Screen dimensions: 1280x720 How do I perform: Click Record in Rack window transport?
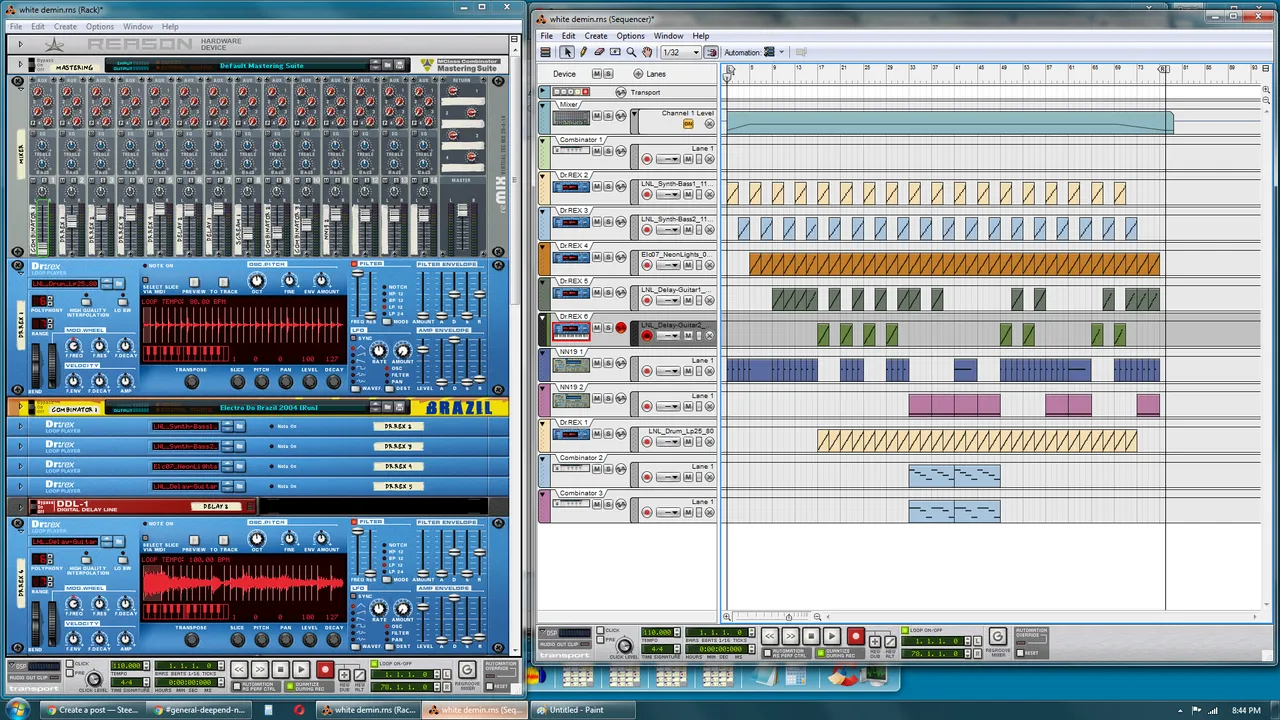(324, 670)
